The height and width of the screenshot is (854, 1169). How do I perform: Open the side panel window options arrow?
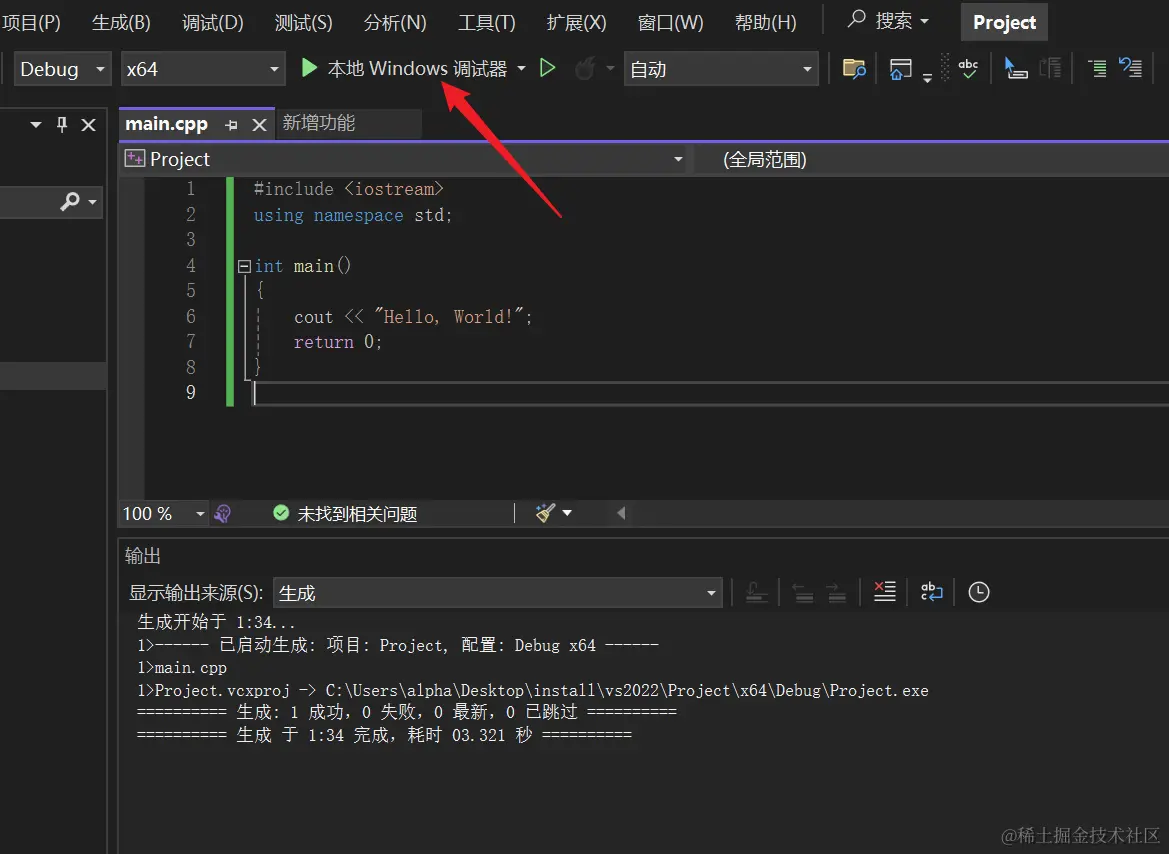coord(36,125)
